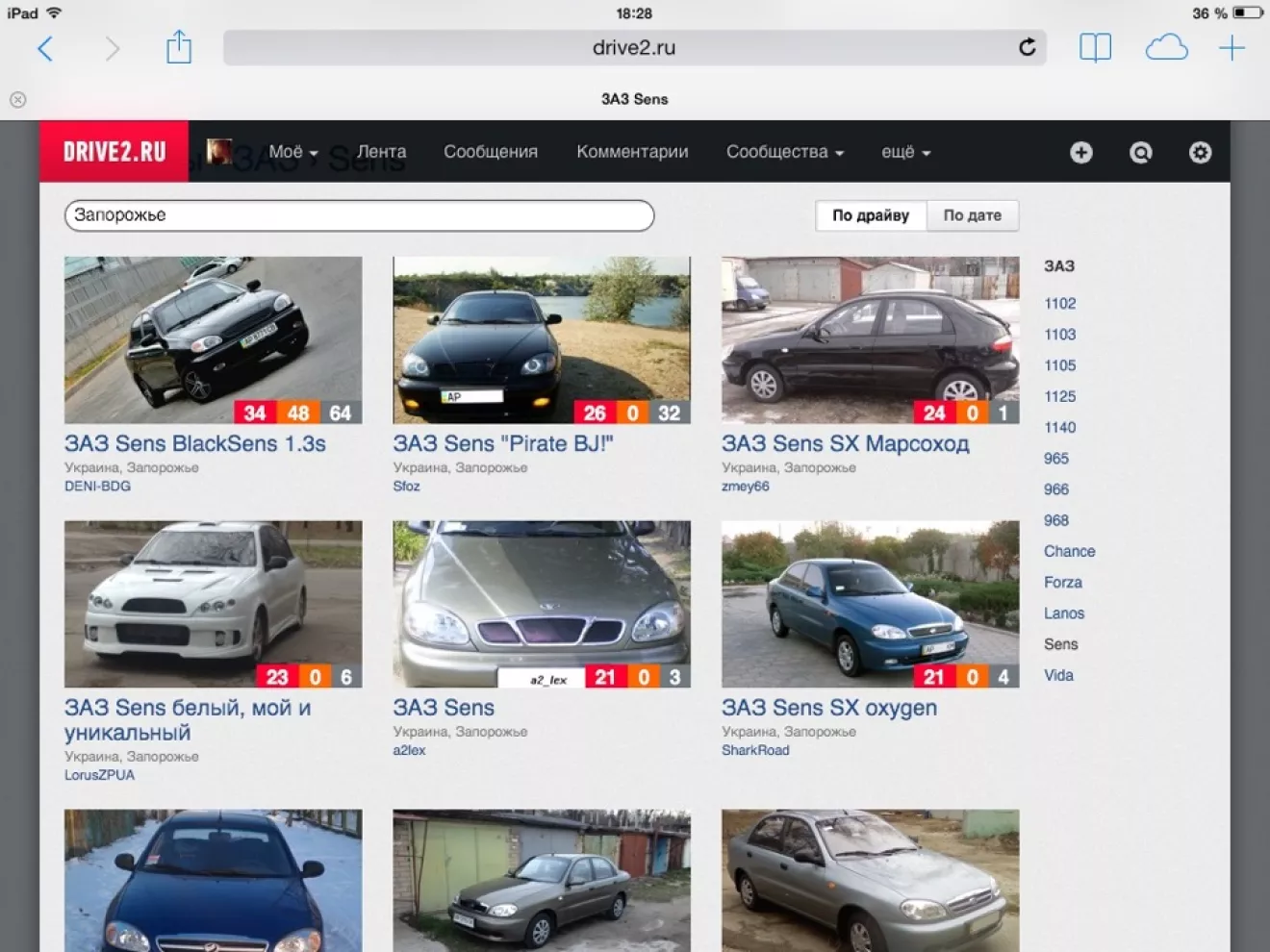The image size is (1270, 952).
Task: Sort by По дате
Action: tap(972, 215)
